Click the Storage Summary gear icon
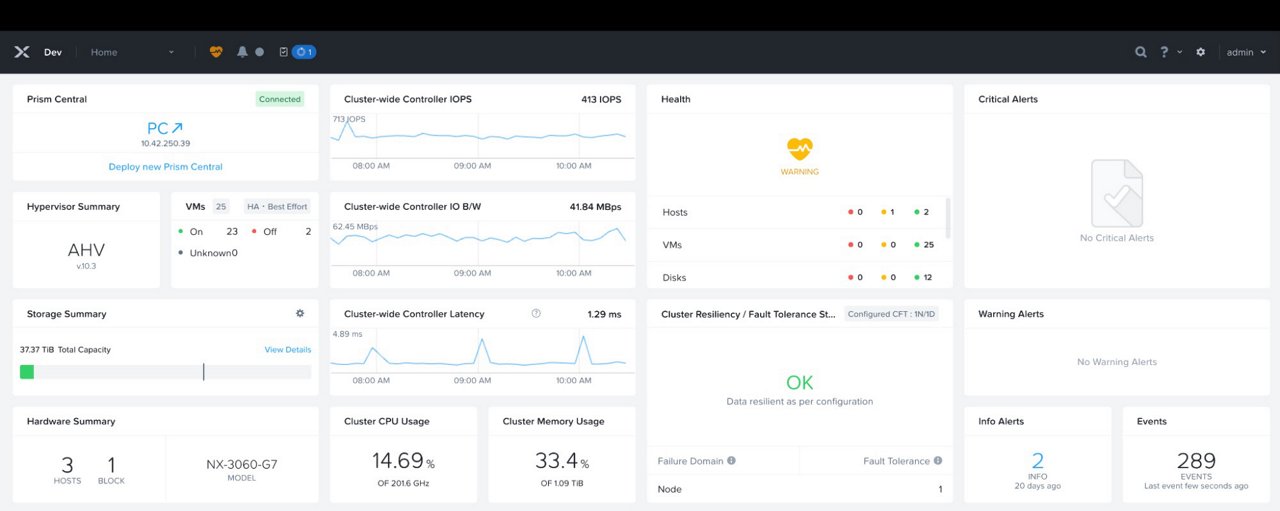The image size is (1280, 511). [300, 314]
